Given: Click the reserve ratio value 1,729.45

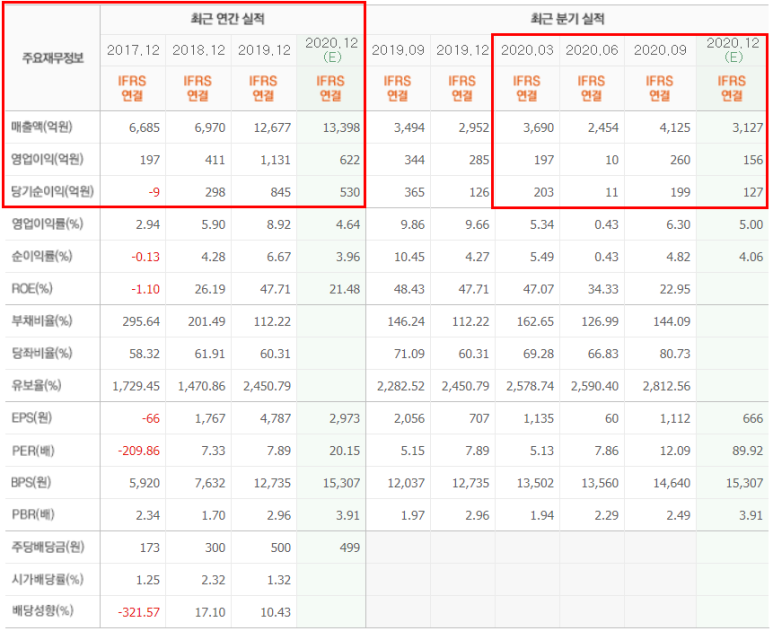Looking at the screenshot, I should pos(136,386).
